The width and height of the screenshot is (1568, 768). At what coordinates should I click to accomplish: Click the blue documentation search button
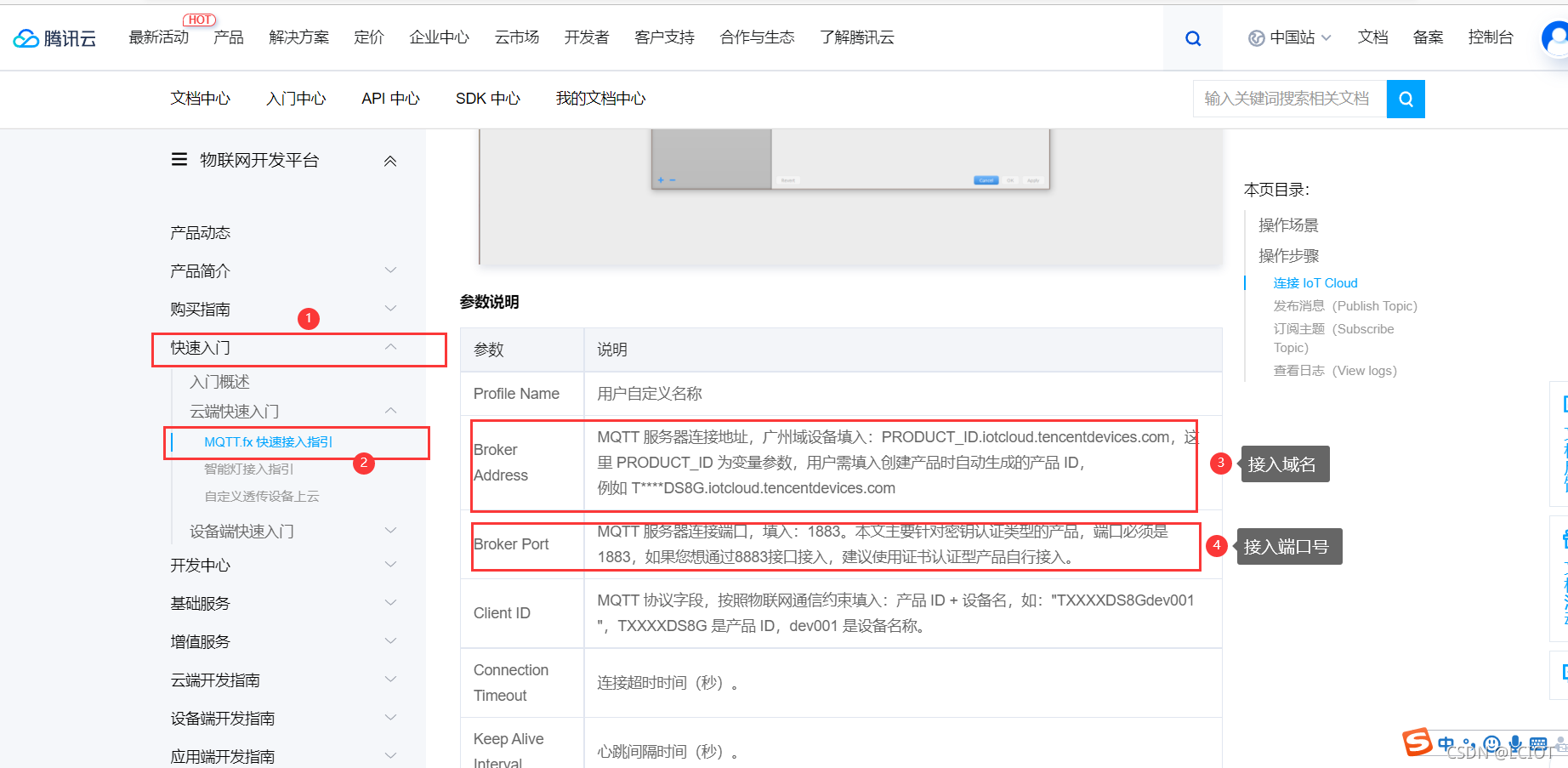coord(1406,100)
